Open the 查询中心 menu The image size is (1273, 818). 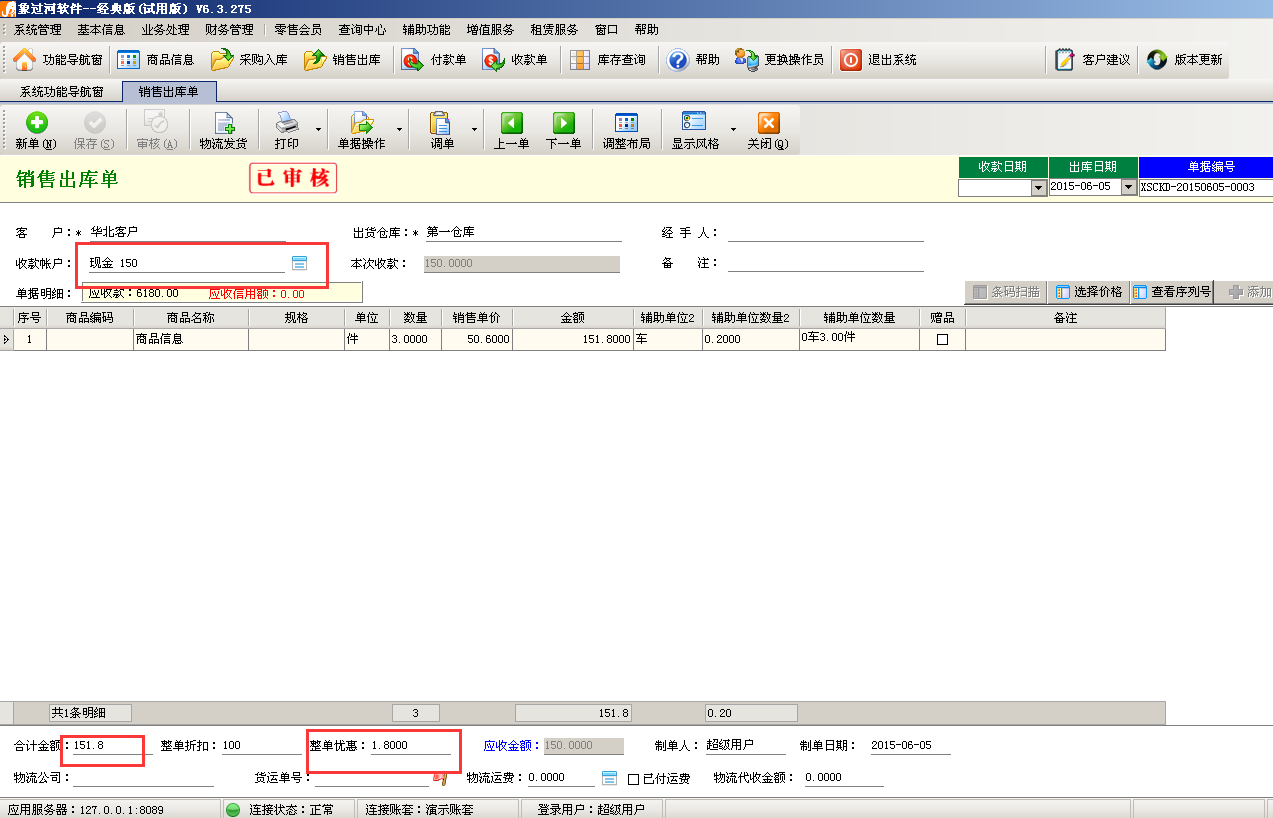pos(362,30)
